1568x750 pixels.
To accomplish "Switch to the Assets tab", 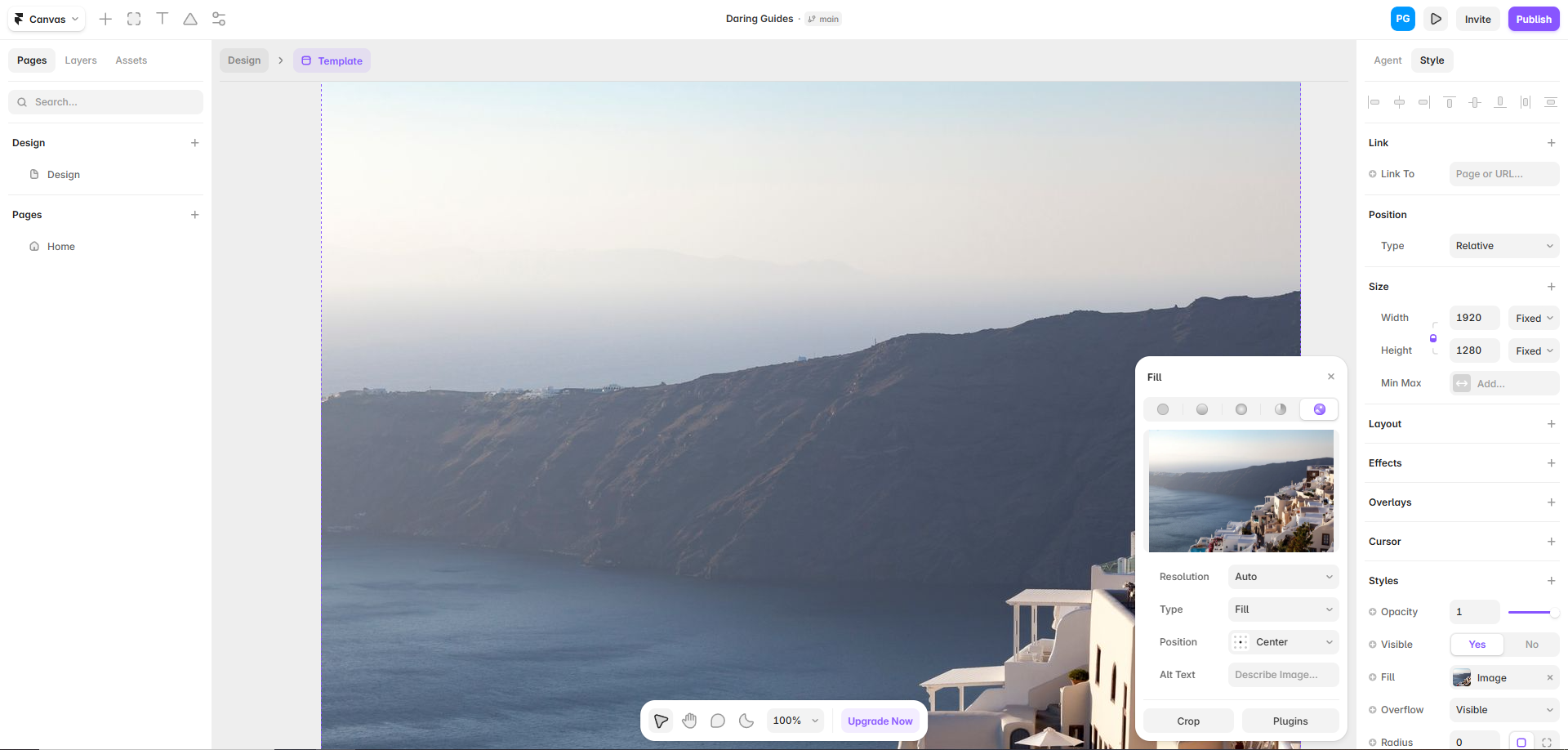I will click(x=131, y=60).
